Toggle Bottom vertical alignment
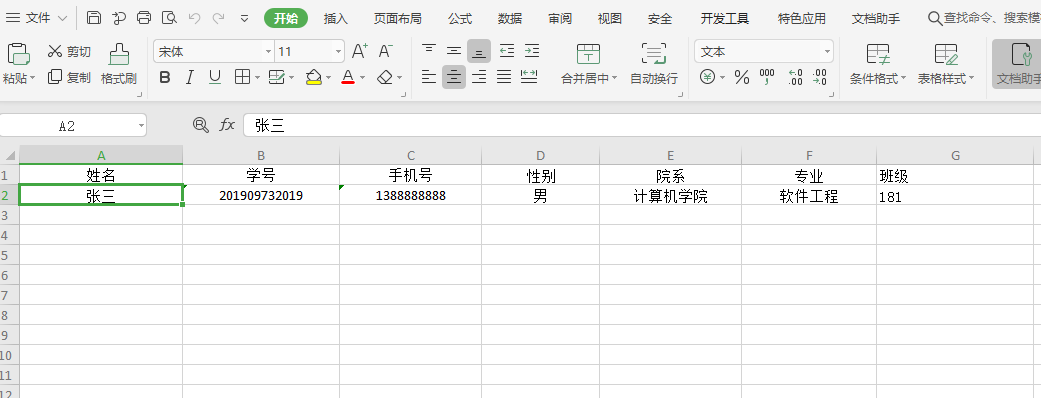 [x=479, y=50]
